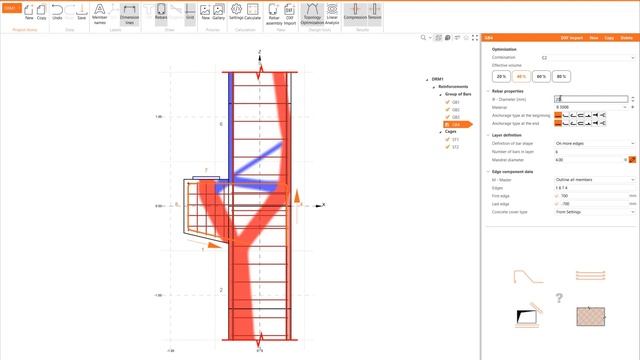Click New in GB4 header
640x360 pixels.
pyautogui.click(x=594, y=38)
